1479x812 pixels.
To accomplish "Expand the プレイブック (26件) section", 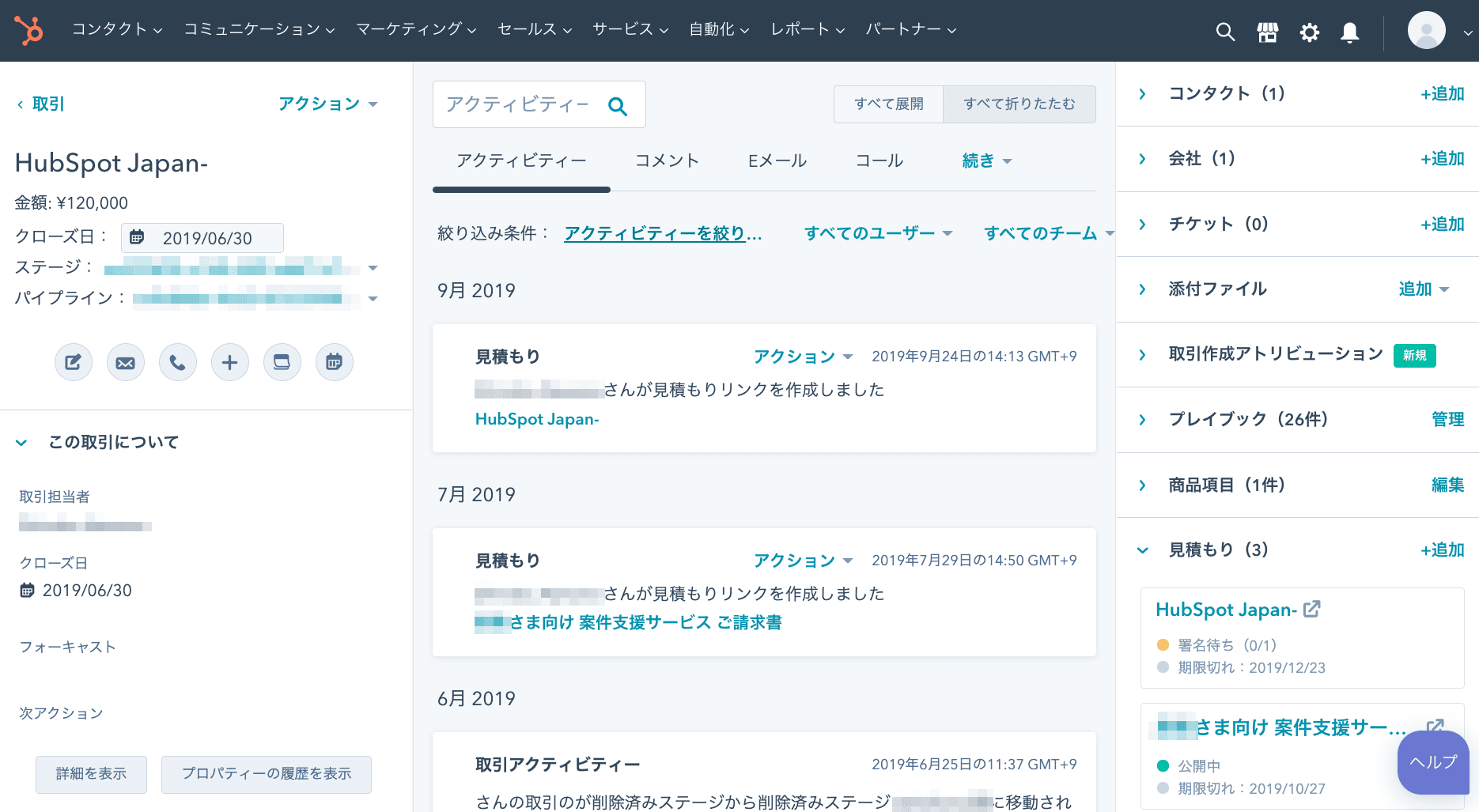I will 1142,420.
